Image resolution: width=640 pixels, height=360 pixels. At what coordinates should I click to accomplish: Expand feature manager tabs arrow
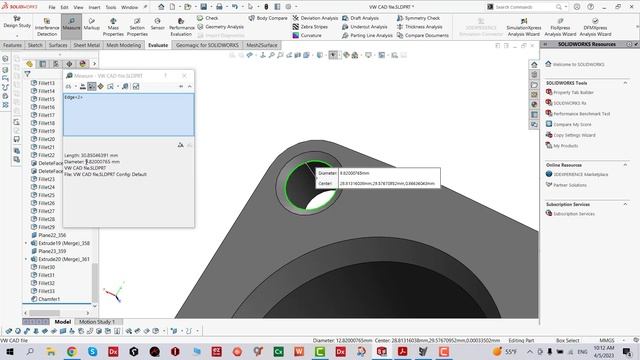(x=94, y=64)
